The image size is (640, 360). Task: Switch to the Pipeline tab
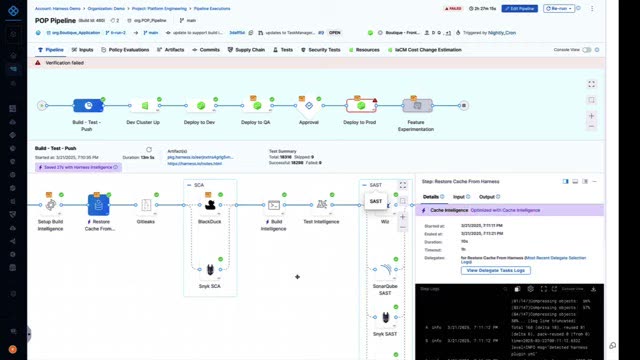click(x=51, y=50)
